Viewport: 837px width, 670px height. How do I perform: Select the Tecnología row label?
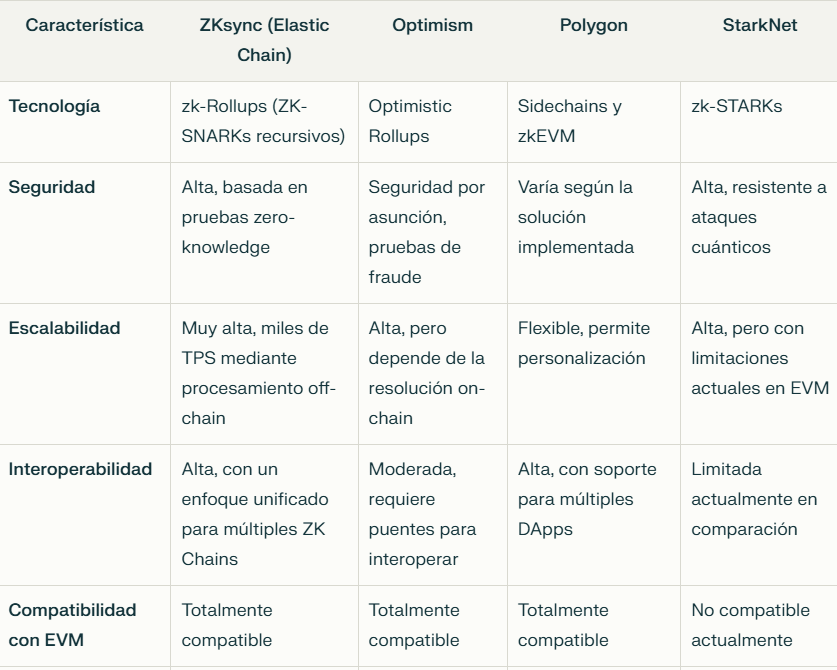click(55, 107)
